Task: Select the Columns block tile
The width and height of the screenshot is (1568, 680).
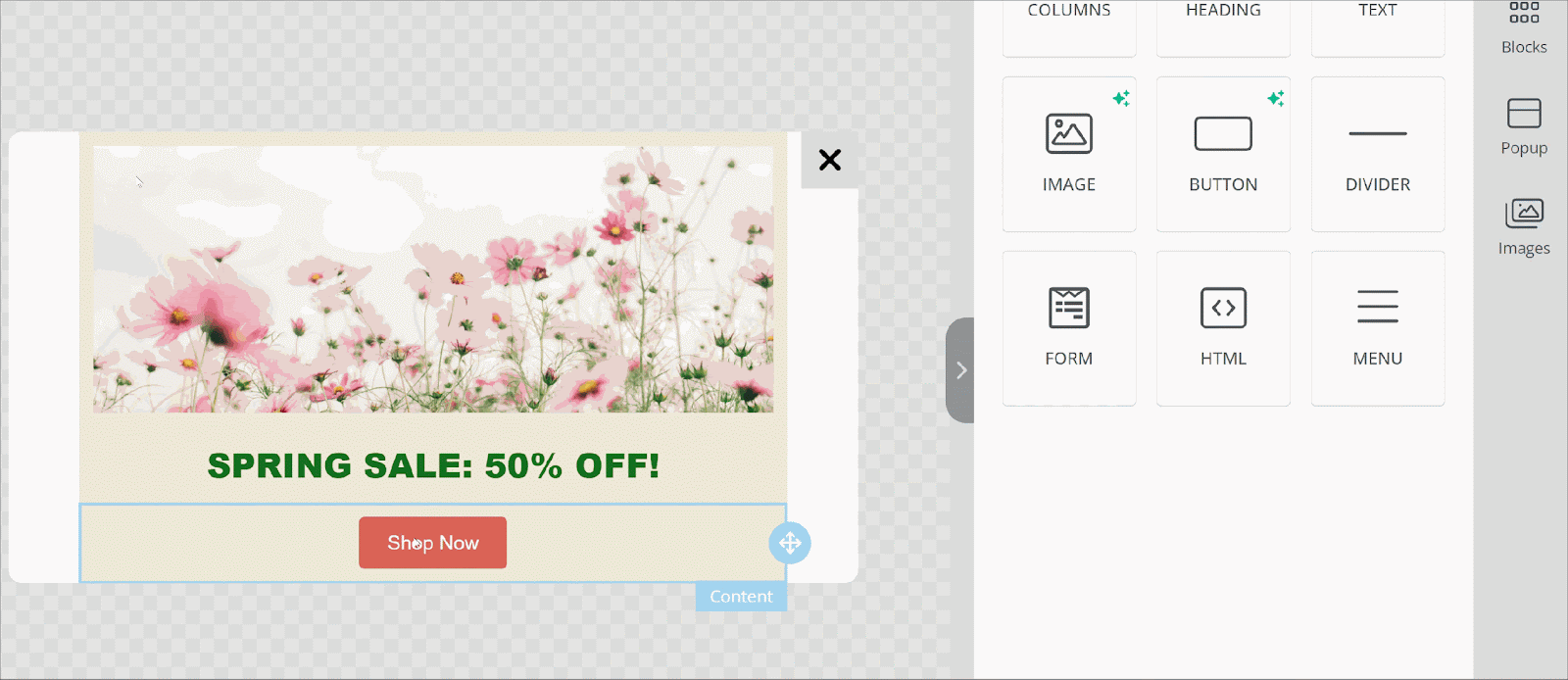Action: click(1069, 27)
